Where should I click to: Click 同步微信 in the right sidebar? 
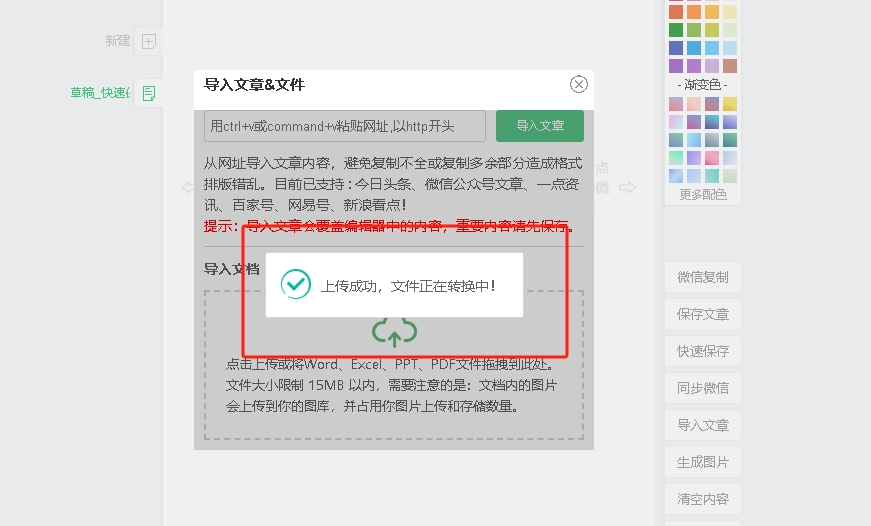click(702, 388)
